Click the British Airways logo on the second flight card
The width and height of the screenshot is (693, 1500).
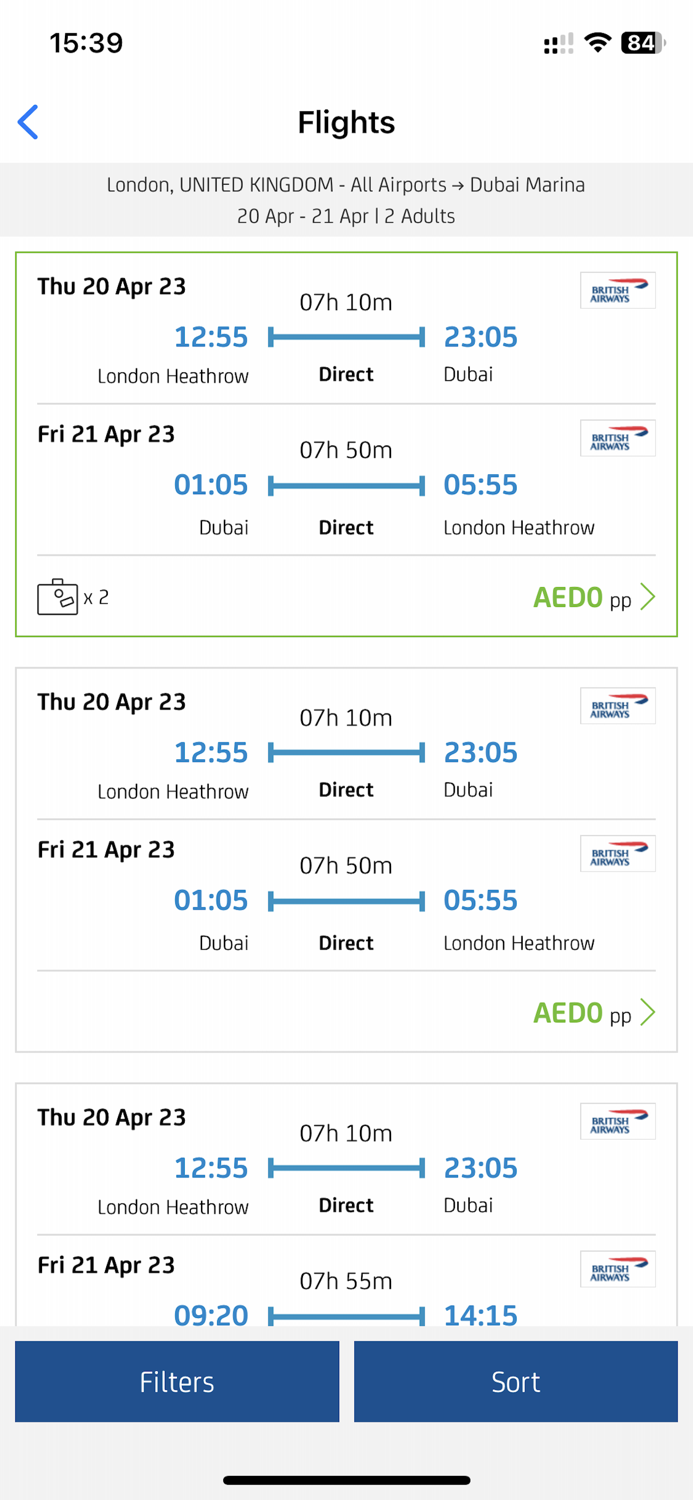(617, 706)
